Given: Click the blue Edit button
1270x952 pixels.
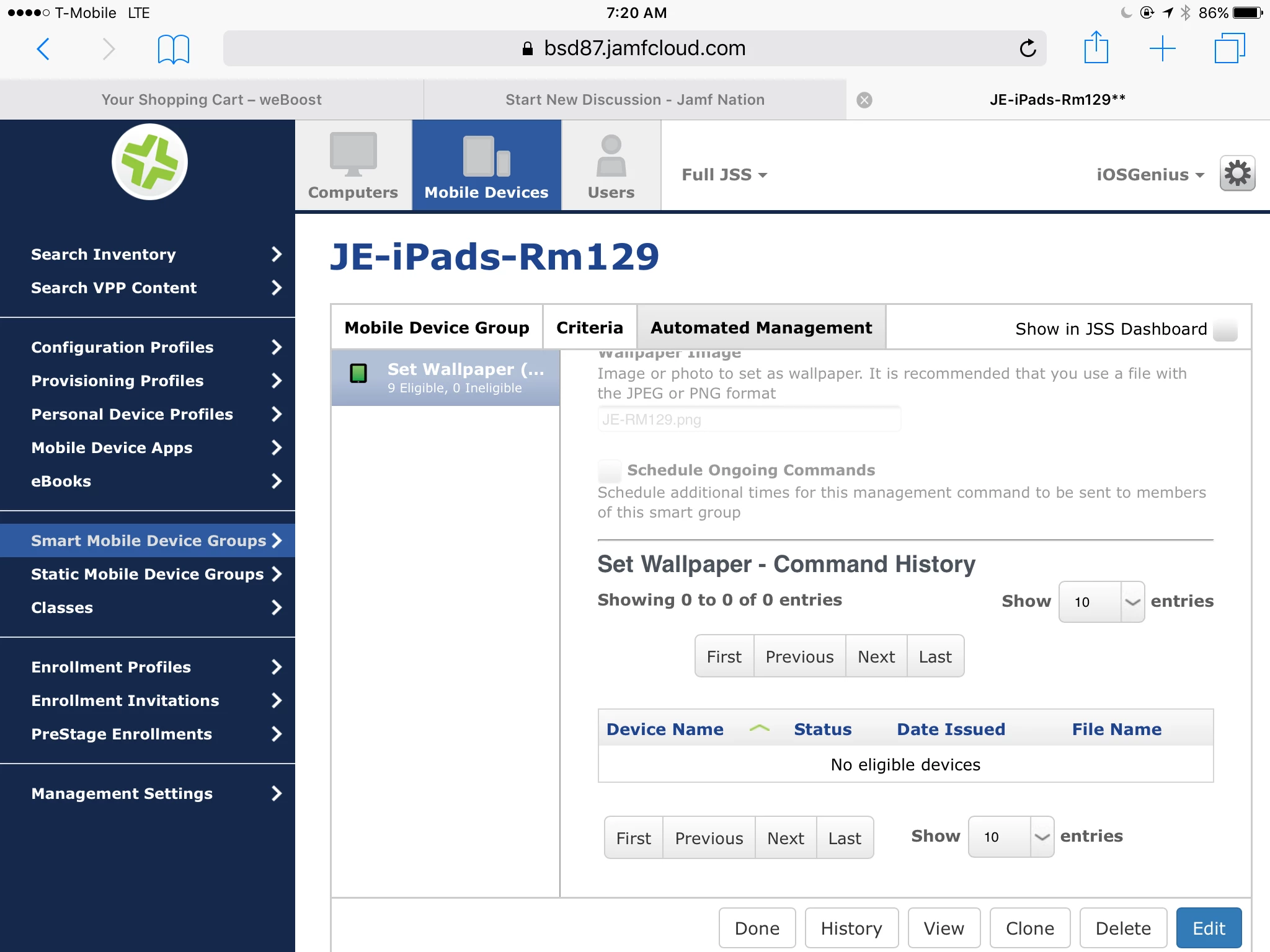Looking at the screenshot, I should [x=1208, y=928].
